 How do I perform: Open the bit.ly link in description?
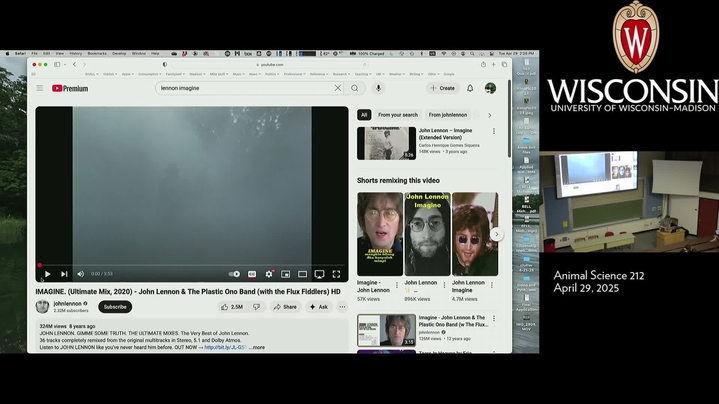click(x=226, y=348)
